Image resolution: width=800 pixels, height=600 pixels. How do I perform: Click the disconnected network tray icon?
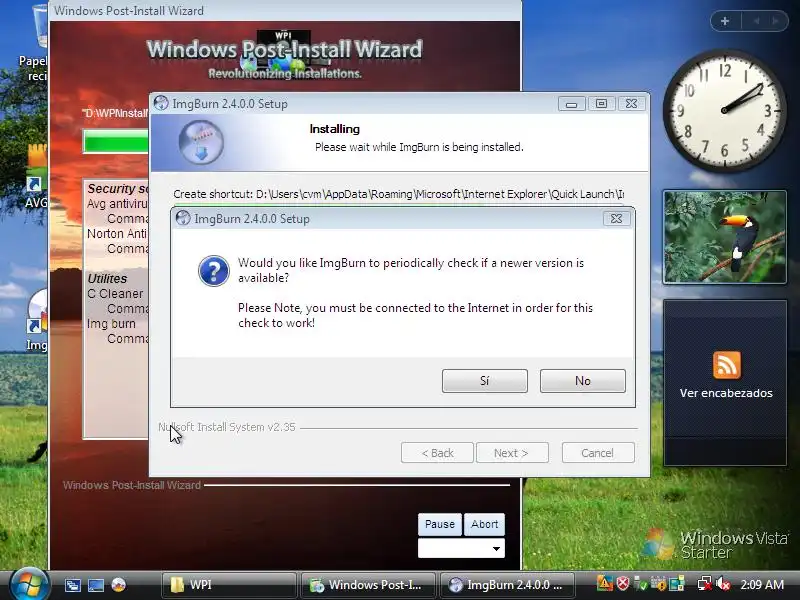(x=704, y=583)
